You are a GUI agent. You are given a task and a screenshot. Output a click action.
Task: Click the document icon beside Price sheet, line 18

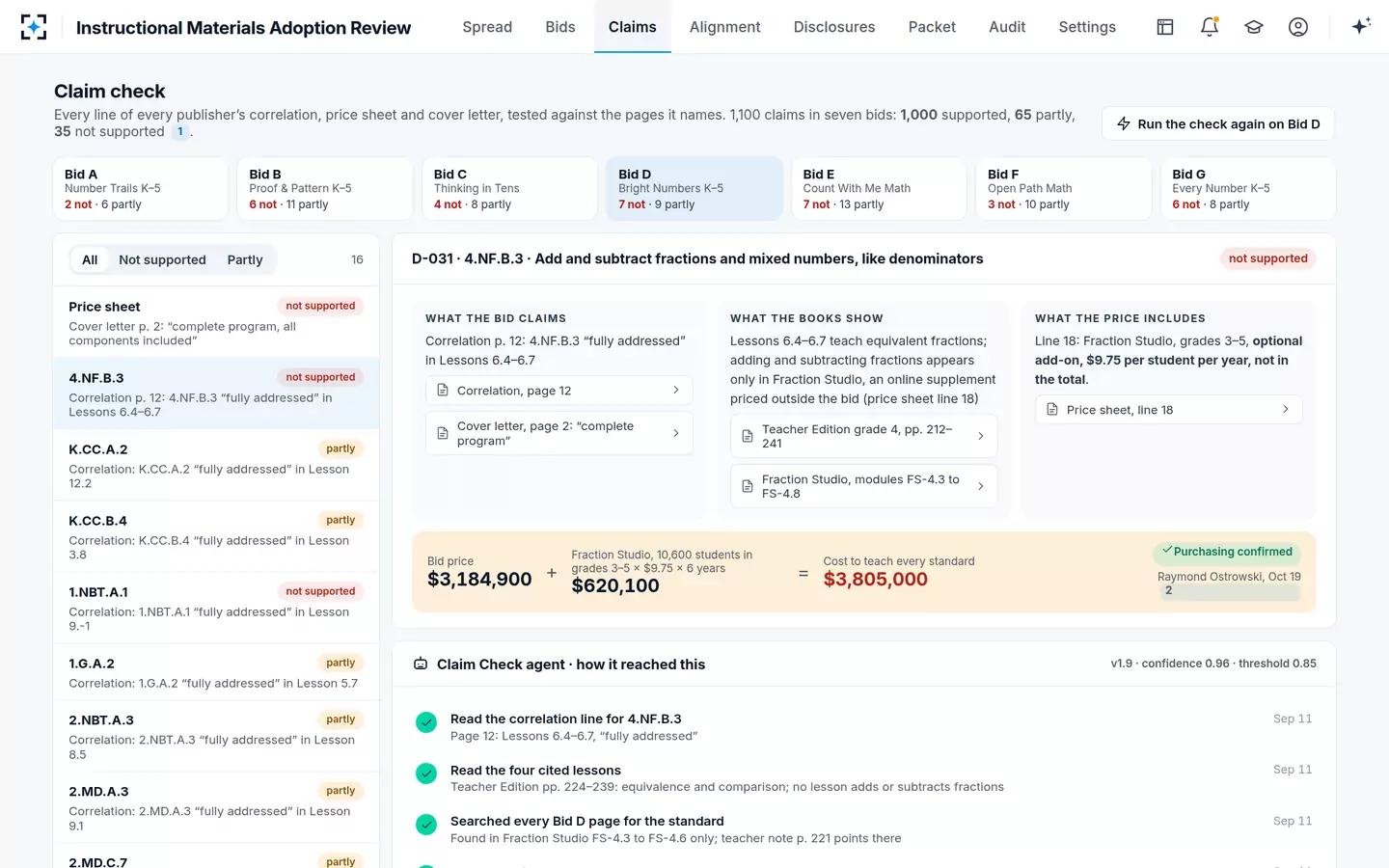tap(1052, 410)
